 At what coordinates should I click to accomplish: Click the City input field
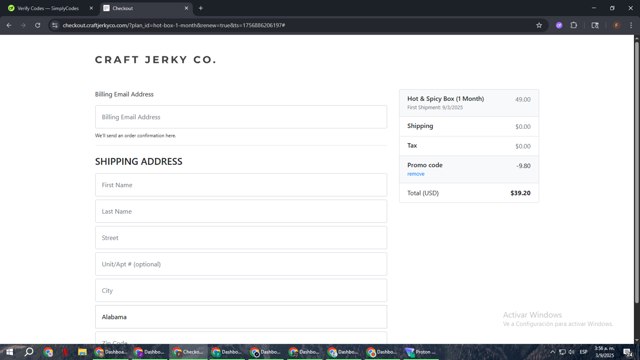point(241,291)
